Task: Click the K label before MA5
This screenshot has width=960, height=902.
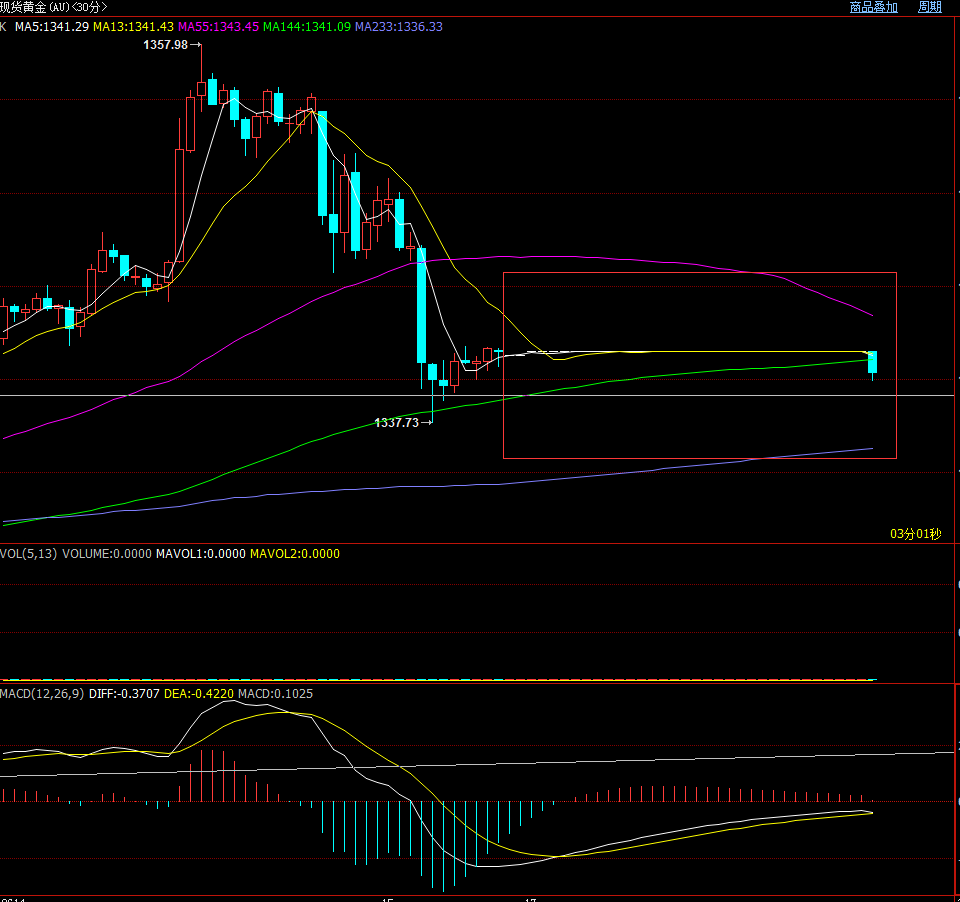Action: point(4,26)
